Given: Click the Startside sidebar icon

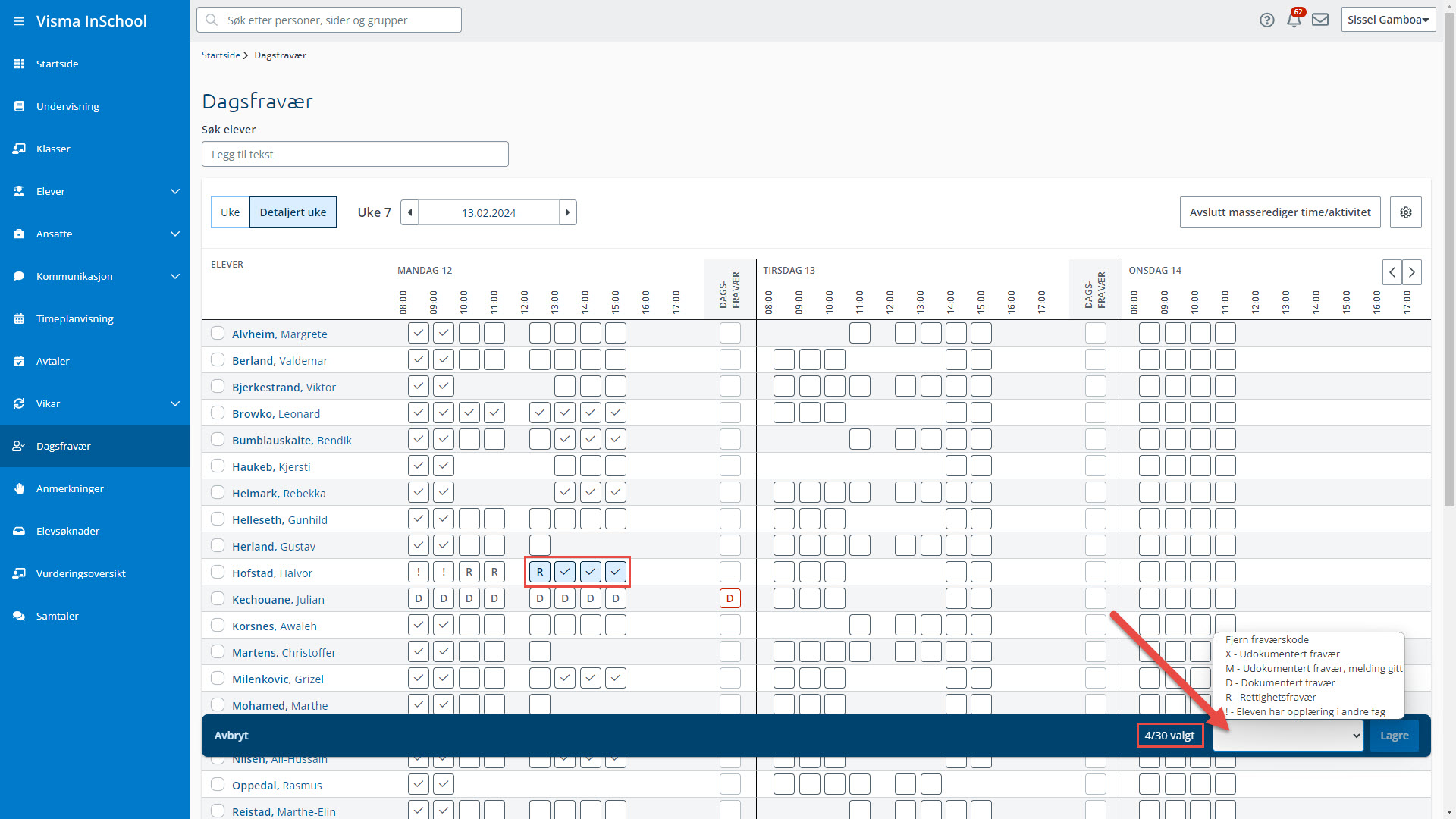Looking at the screenshot, I should point(19,64).
